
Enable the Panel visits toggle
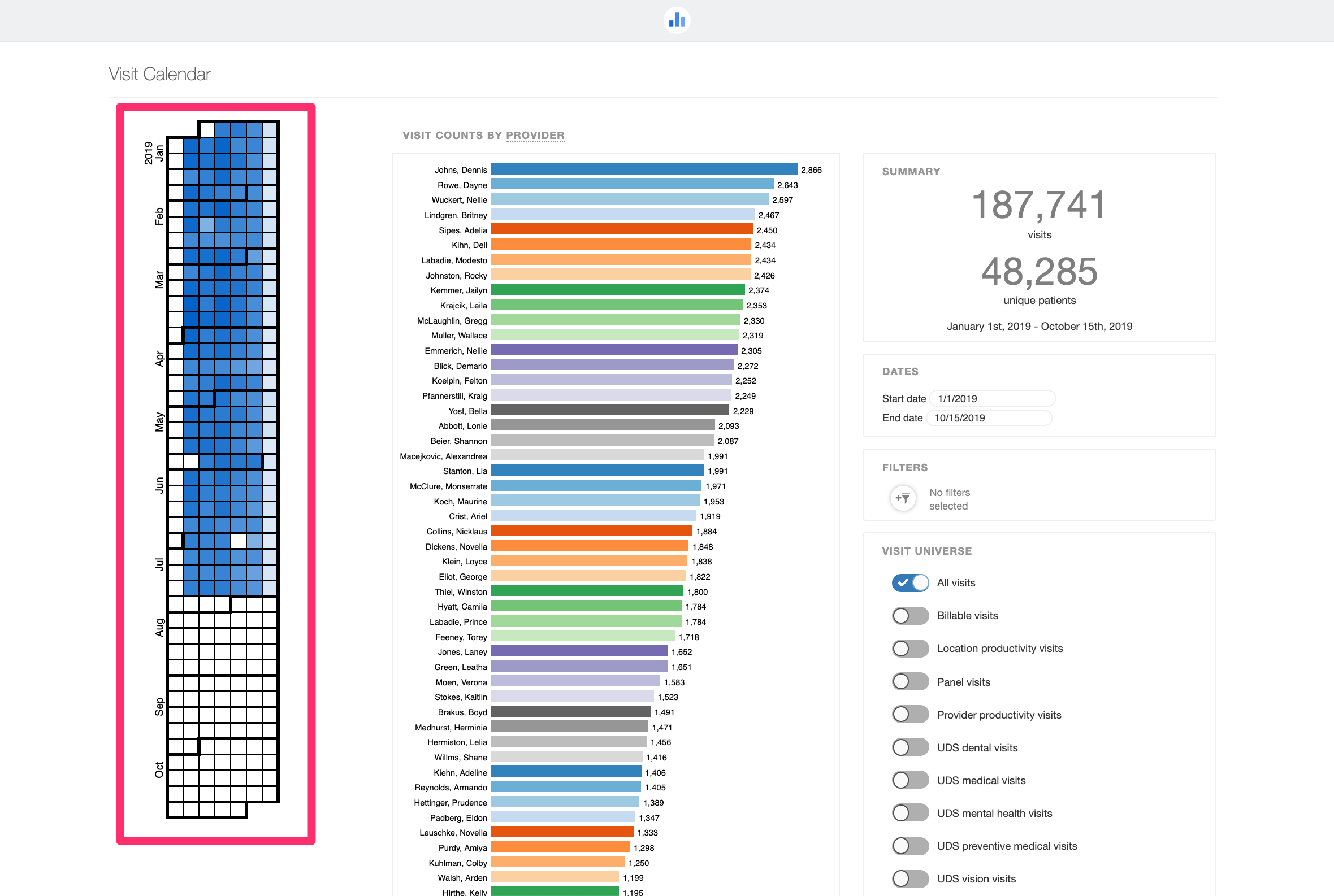coord(909,682)
